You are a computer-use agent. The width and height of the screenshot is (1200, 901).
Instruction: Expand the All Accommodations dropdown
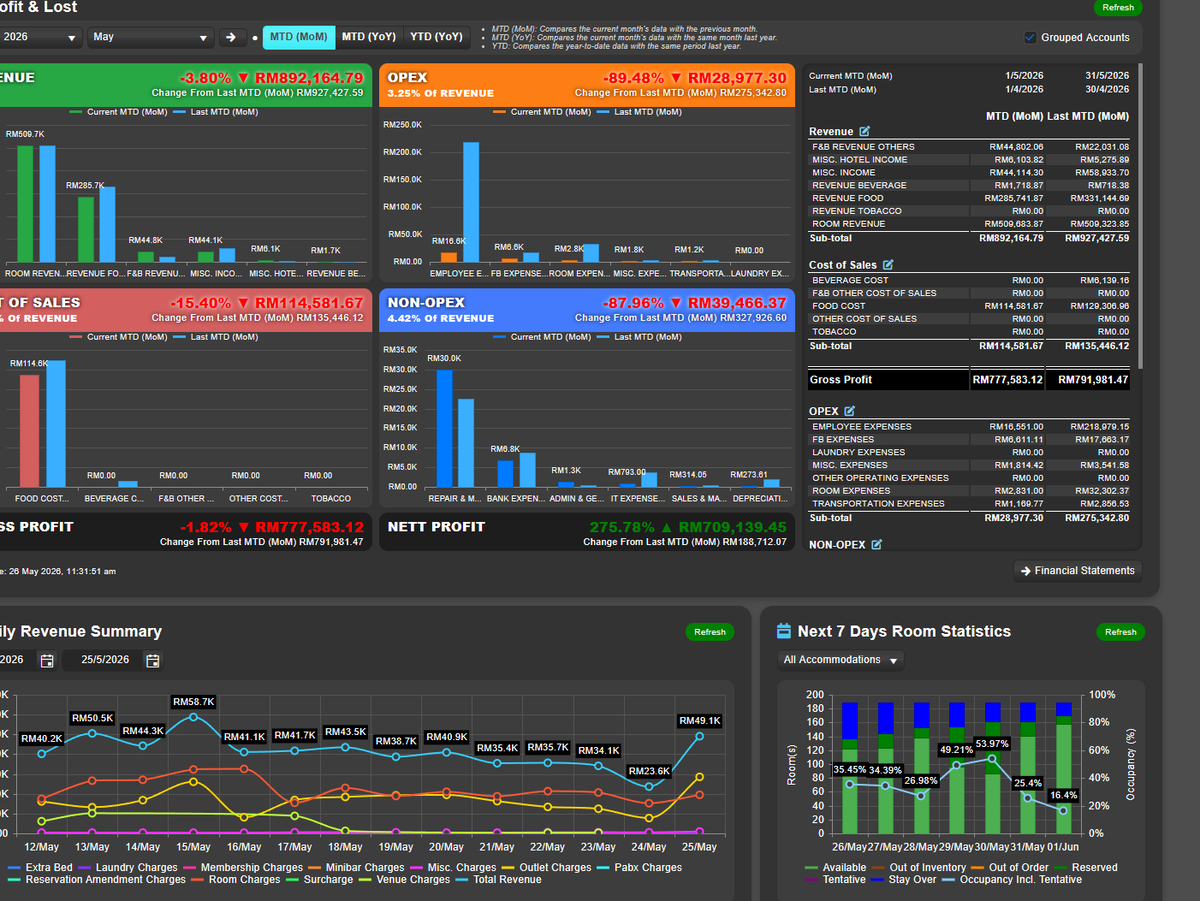click(x=841, y=660)
